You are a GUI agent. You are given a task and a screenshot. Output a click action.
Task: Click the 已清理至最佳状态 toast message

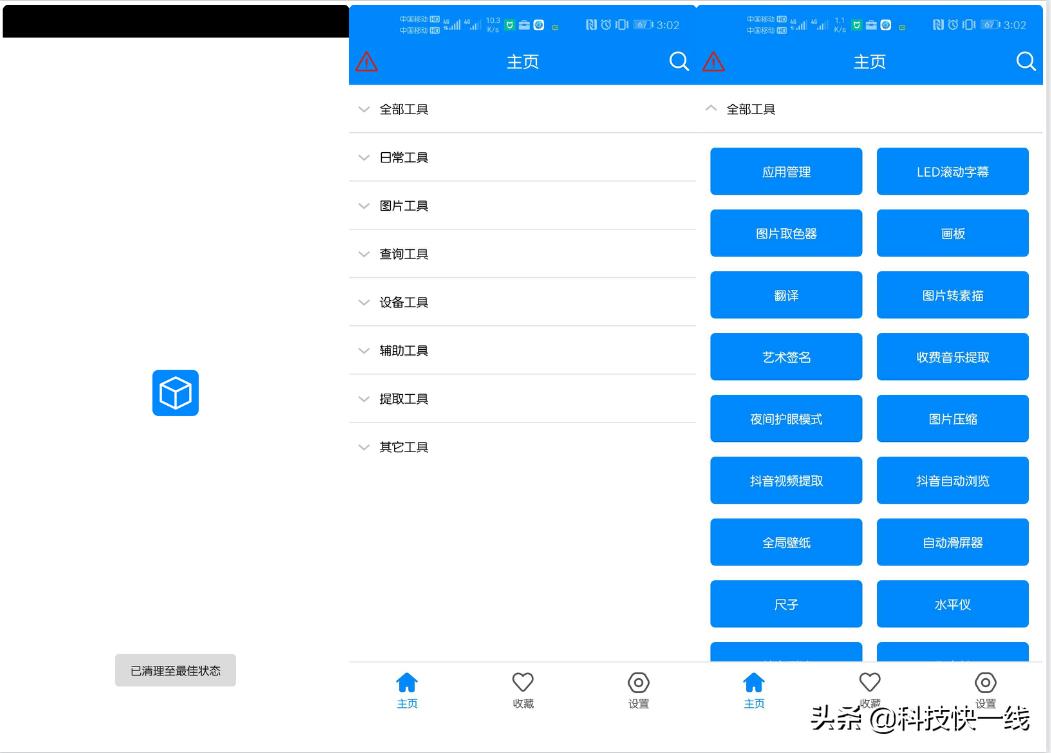pos(175,670)
